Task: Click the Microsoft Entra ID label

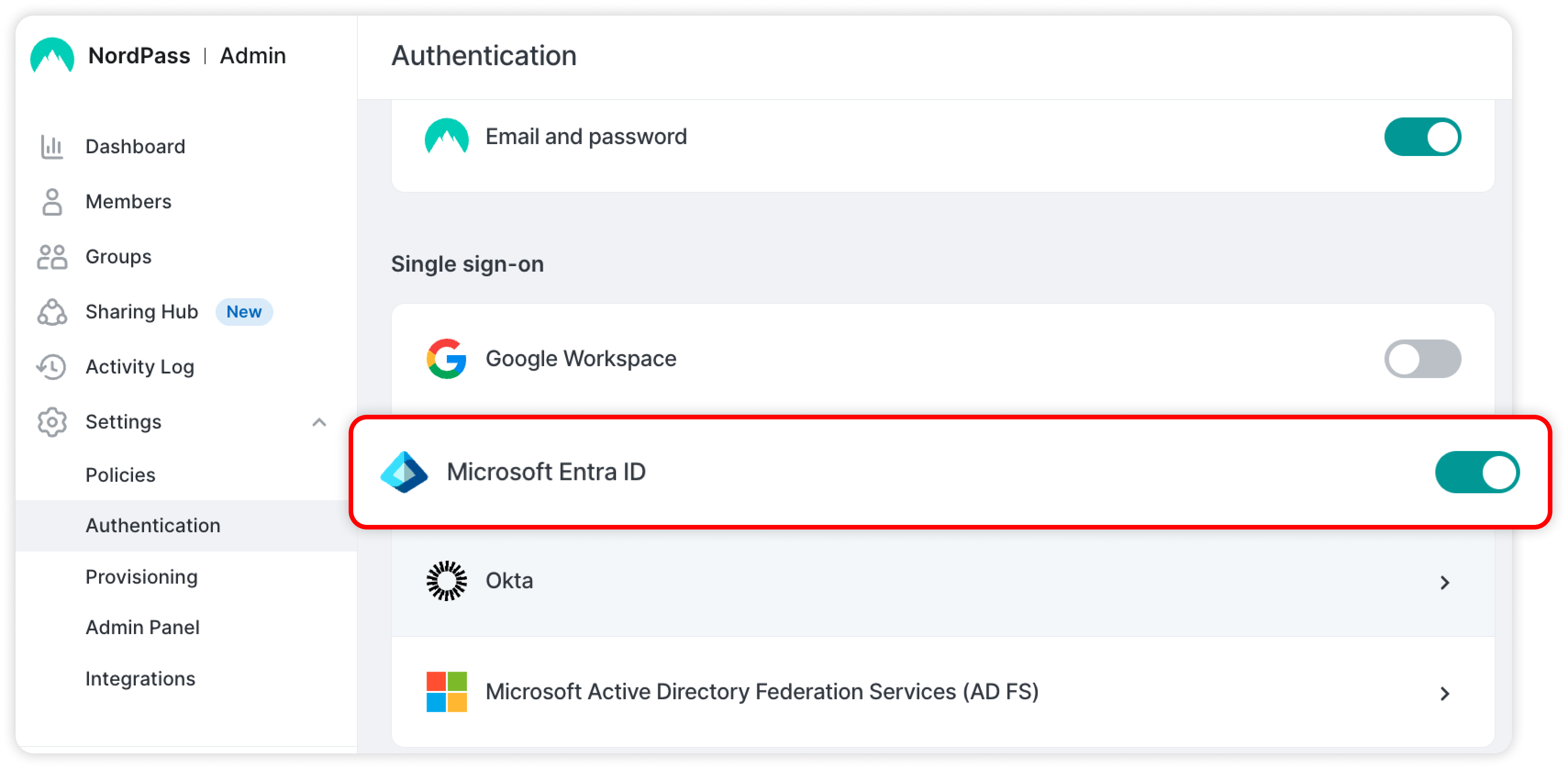Action: tap(546, 472)
